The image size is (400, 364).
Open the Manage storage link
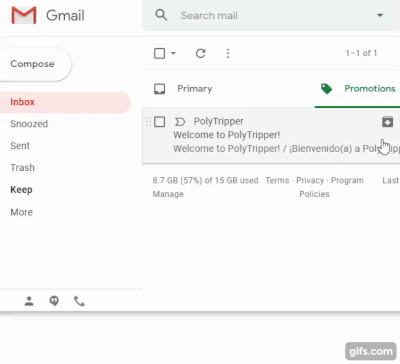[168, 194]
